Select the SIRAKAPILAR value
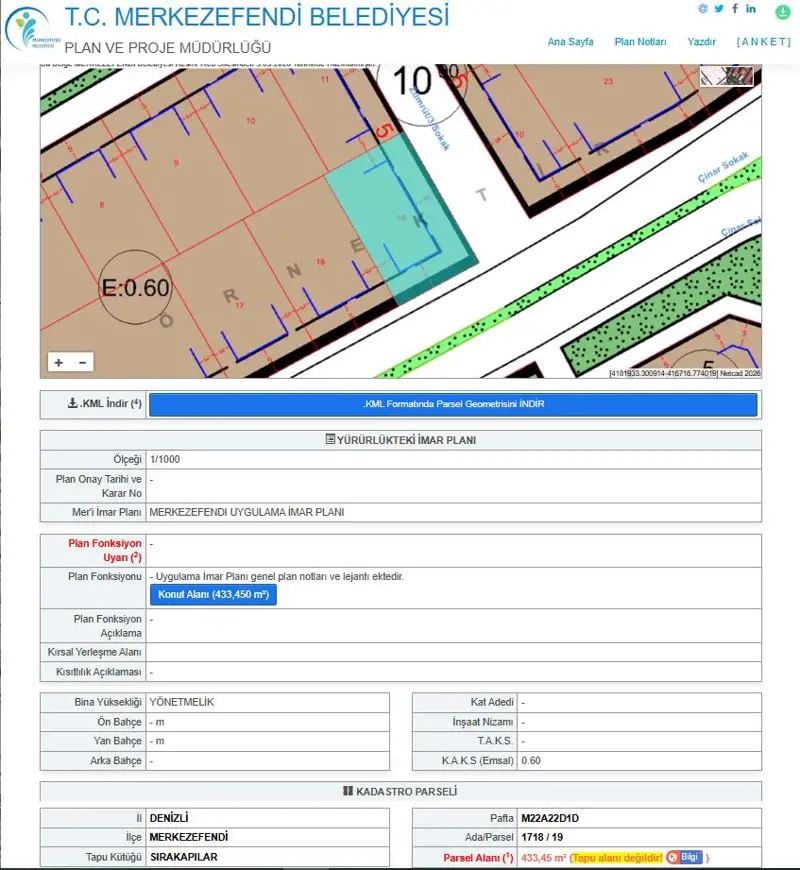This screenshot has width=800, height=870. (x=184, y=857)
